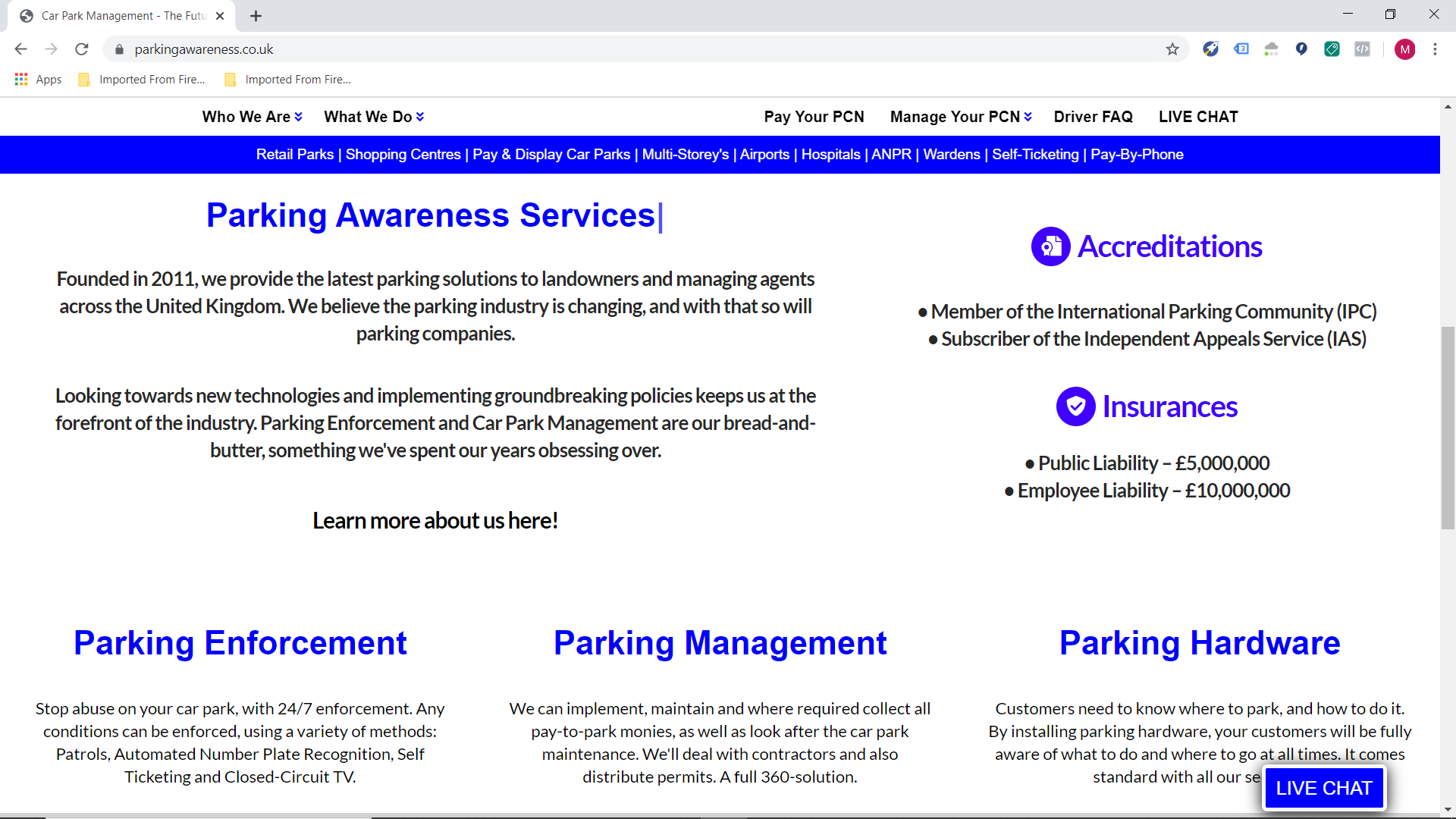The height and width of the screenshot is (819, 1456).
Task: Click Public Liability – £5,000,000 text
Action: pos(1147,463)
